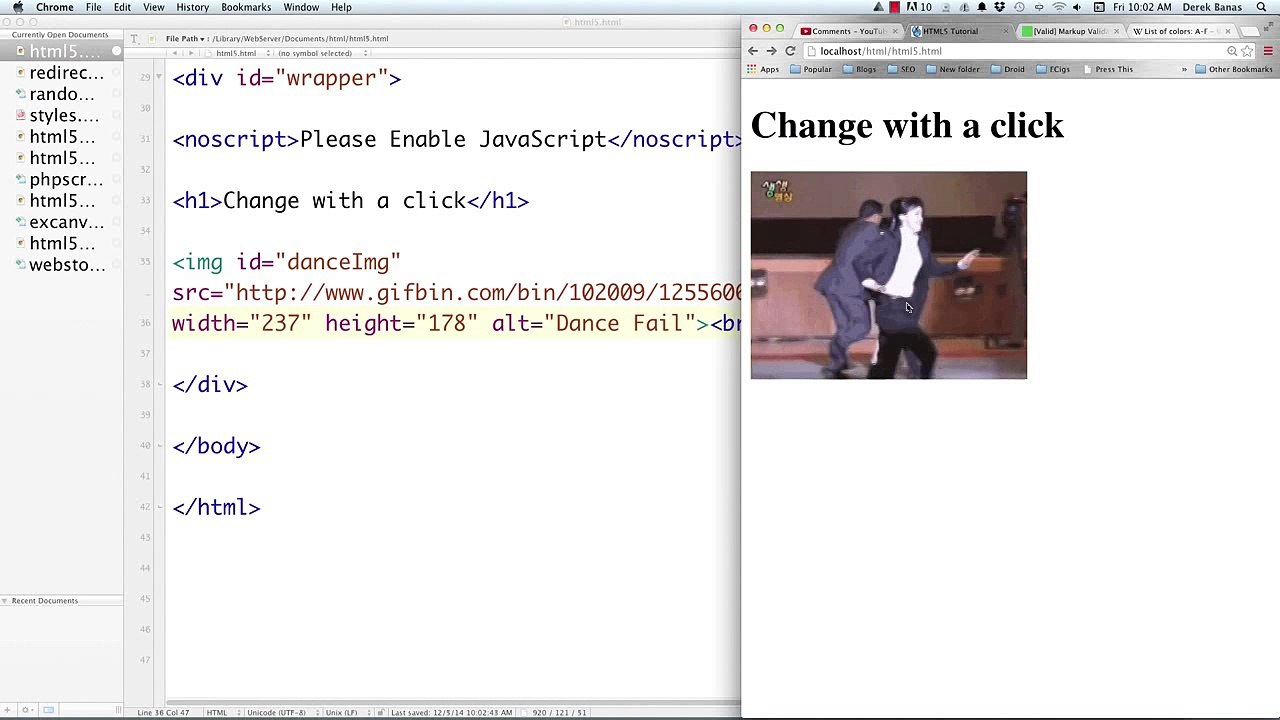This screenshot has height=720, width=1280.
Task: Open the Edit menu
Action: tap(122, 7)
